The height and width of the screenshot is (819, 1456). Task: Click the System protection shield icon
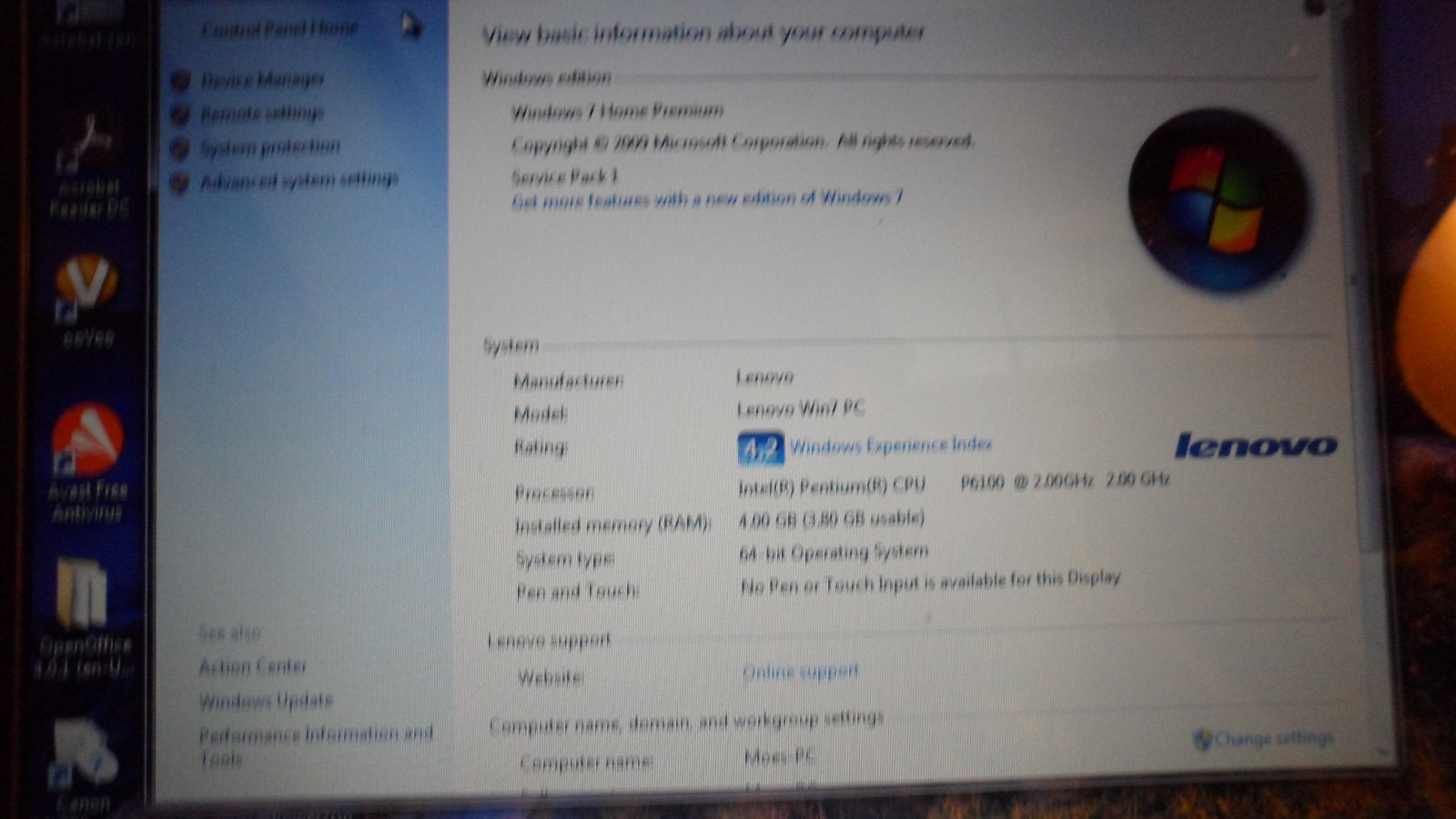(x=181, y=147)
